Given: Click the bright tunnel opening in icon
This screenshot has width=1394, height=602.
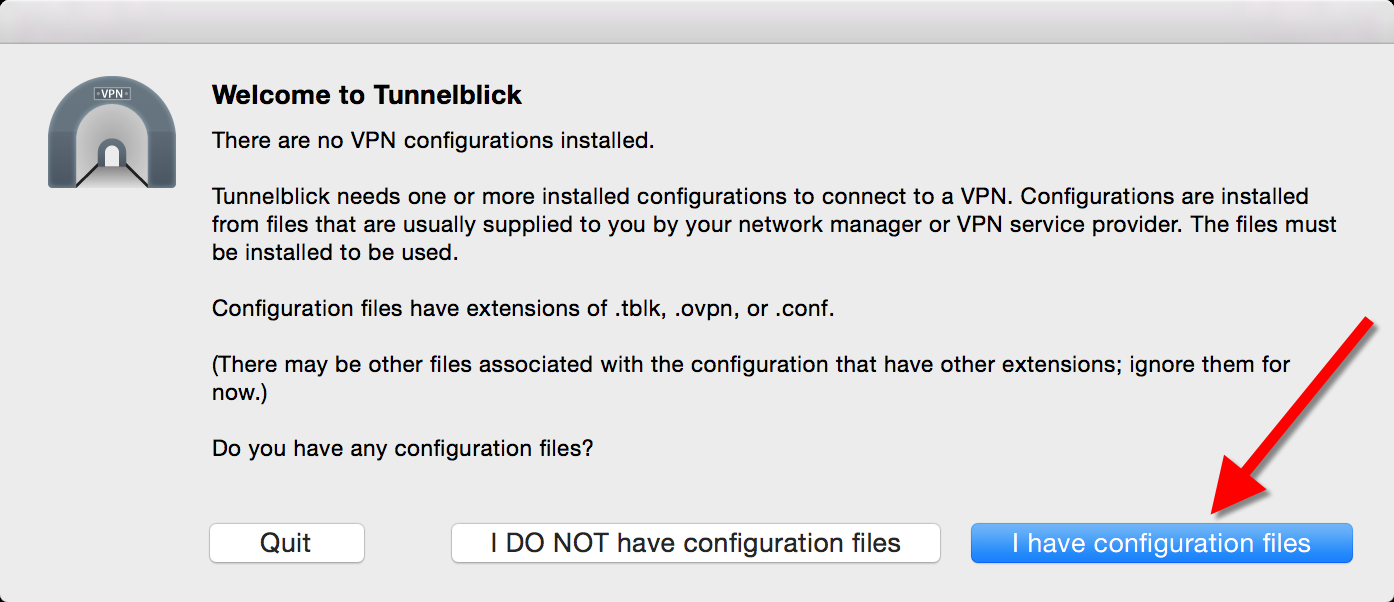Looking at the screenshot, I should pyautogui.click(x=112, y=156).
